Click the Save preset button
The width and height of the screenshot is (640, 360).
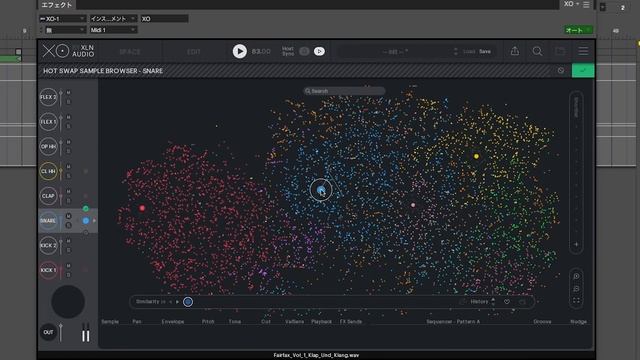[x=485, y=51]
